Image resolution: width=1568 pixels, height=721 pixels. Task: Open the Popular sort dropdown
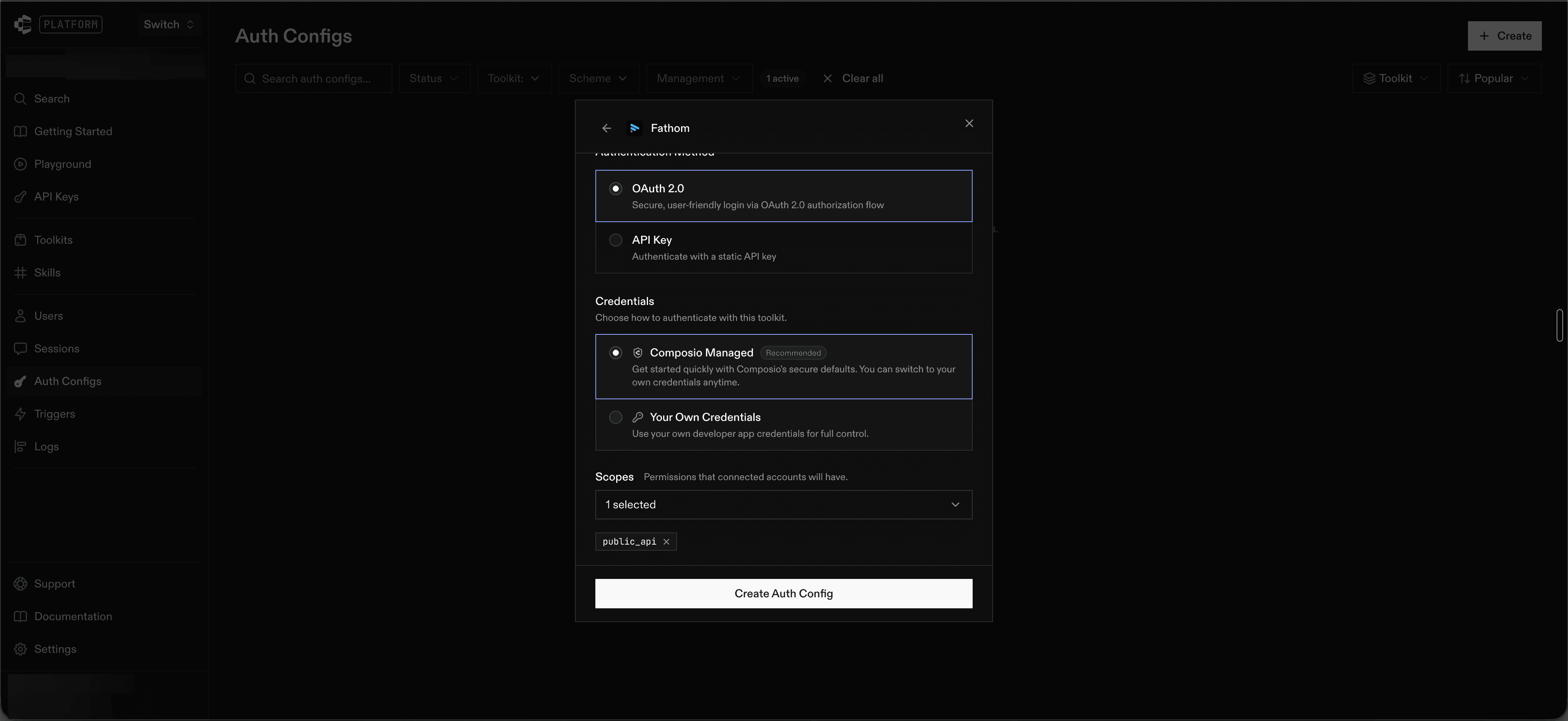[x=1494, y=78]
